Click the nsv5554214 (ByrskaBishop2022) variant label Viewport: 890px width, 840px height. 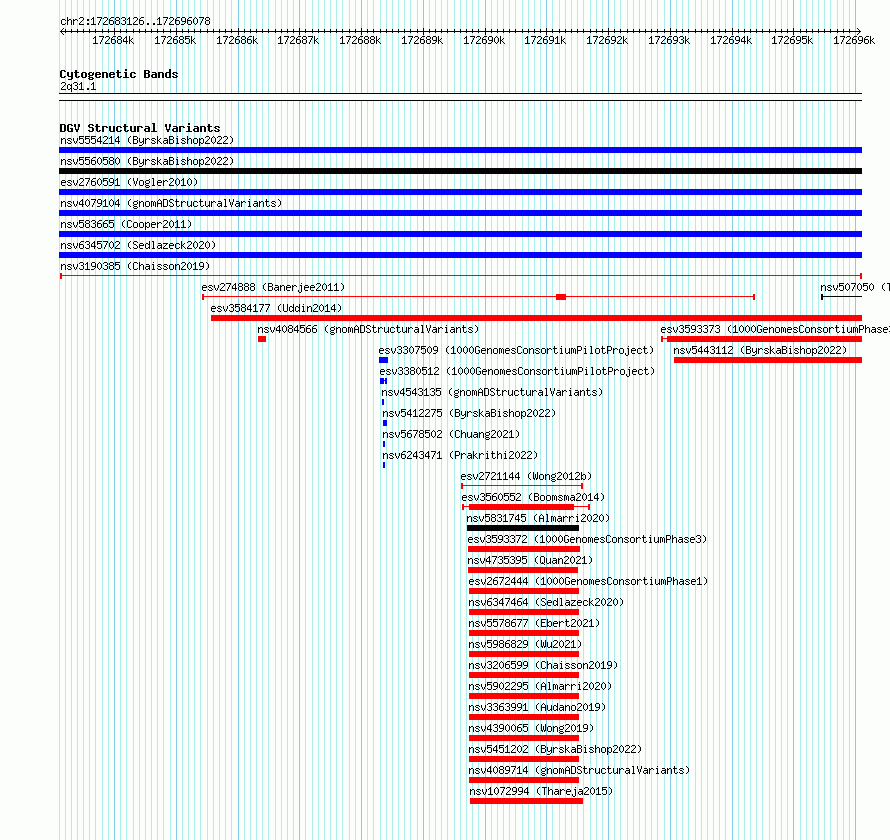147,140
